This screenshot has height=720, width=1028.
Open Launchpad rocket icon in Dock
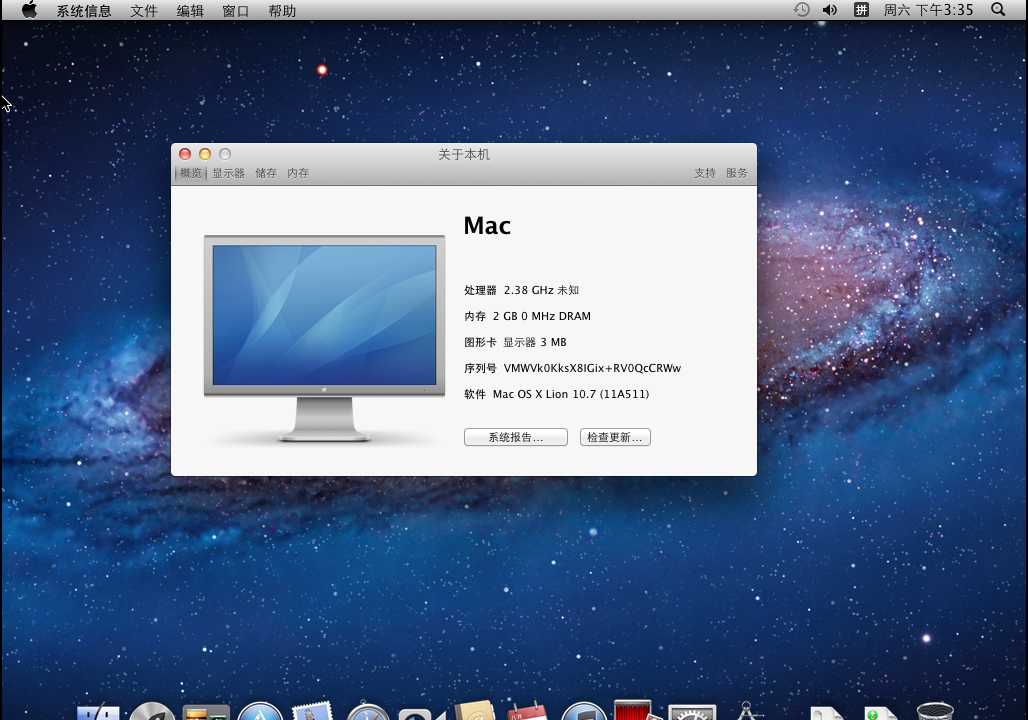coord(152,711)
